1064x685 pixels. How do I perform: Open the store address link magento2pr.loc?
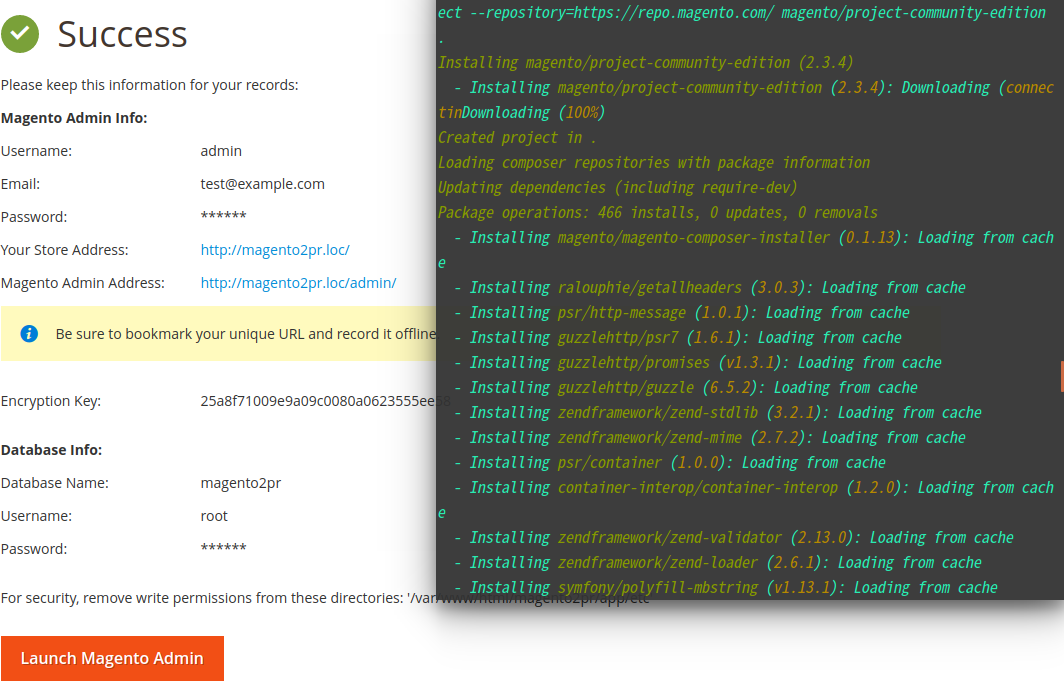pos(275,250)
